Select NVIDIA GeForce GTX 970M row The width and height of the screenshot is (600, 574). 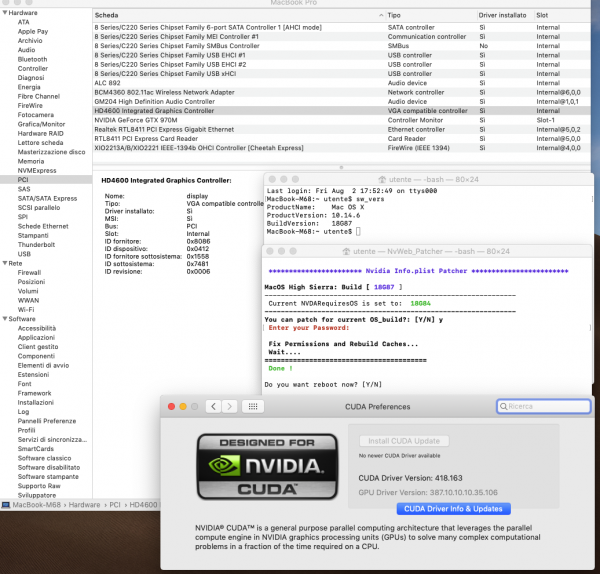[x=341, y=120]
